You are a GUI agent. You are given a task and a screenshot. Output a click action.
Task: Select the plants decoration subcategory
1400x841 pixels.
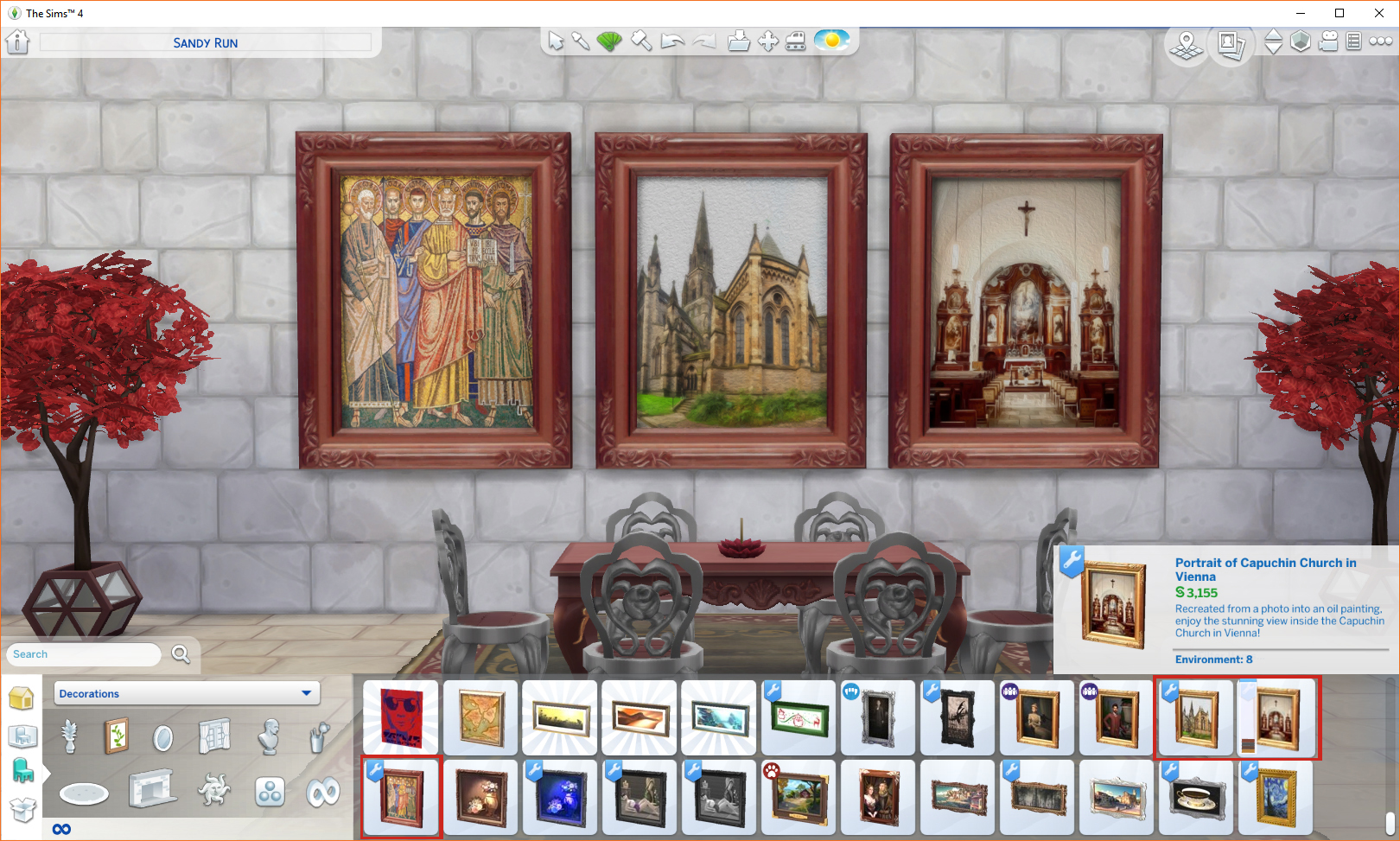[70, 737]
